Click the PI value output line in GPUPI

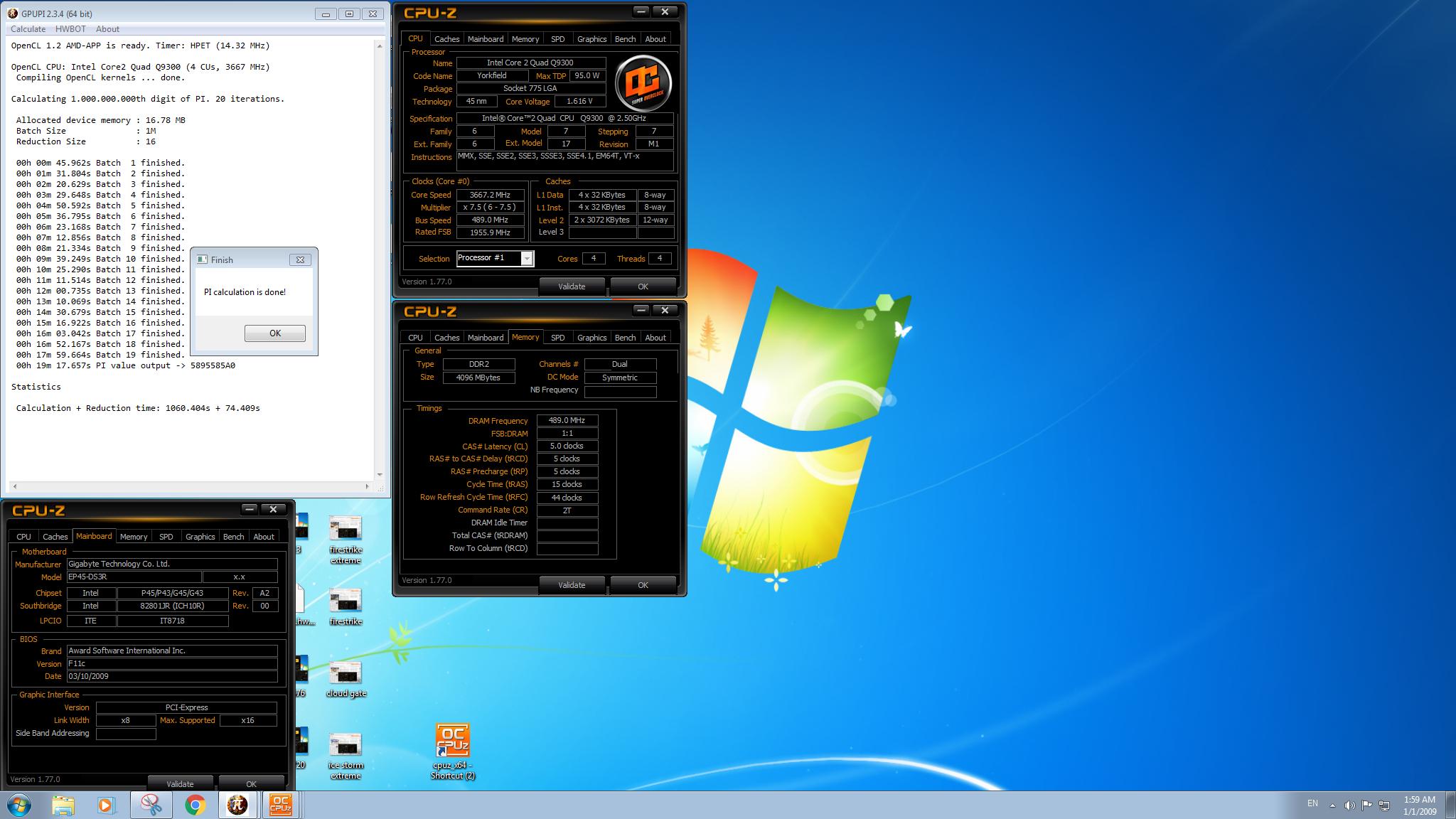[126, 365]
